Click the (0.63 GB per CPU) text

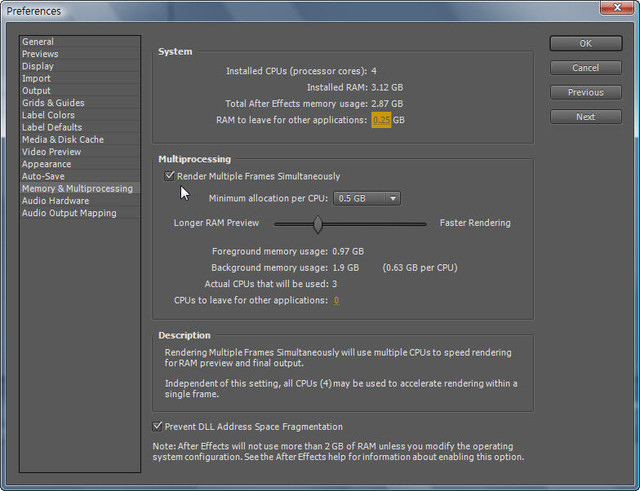tap(420, 268)
